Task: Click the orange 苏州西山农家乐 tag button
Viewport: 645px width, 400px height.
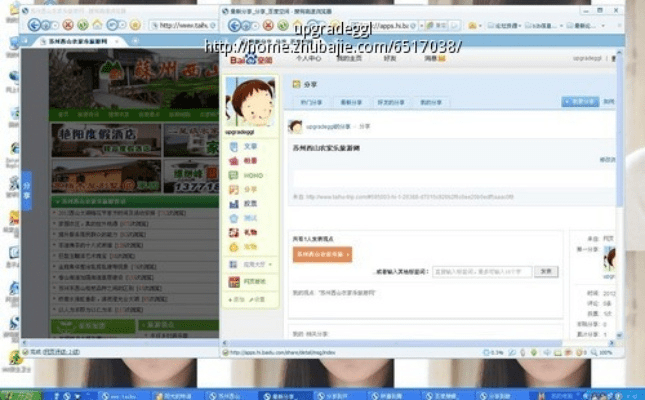Action: (x=322, y=254)
